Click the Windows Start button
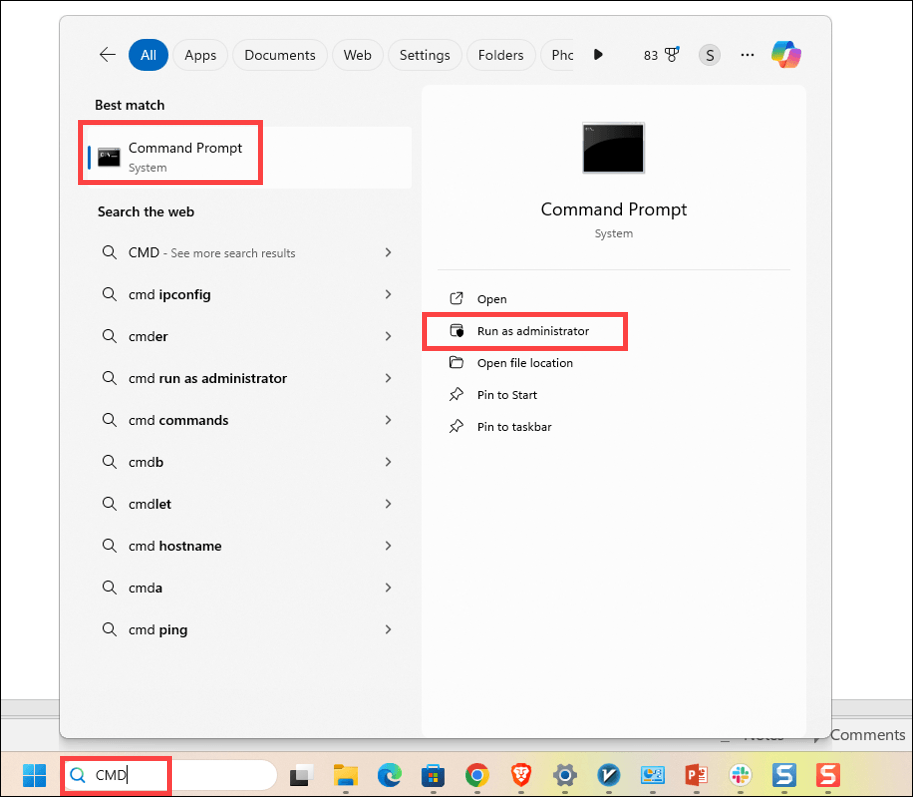 (34, 776)
